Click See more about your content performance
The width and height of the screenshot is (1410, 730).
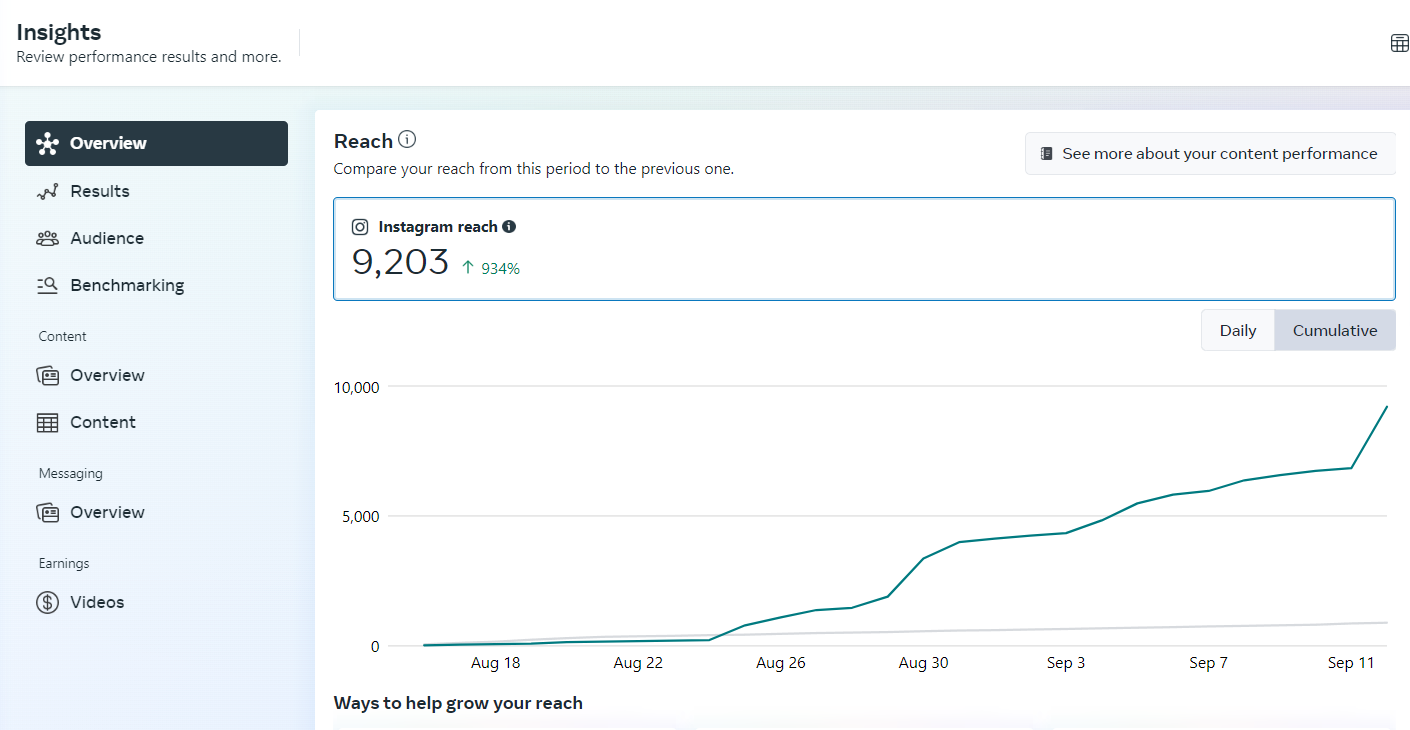click(x=1210, y=154)
